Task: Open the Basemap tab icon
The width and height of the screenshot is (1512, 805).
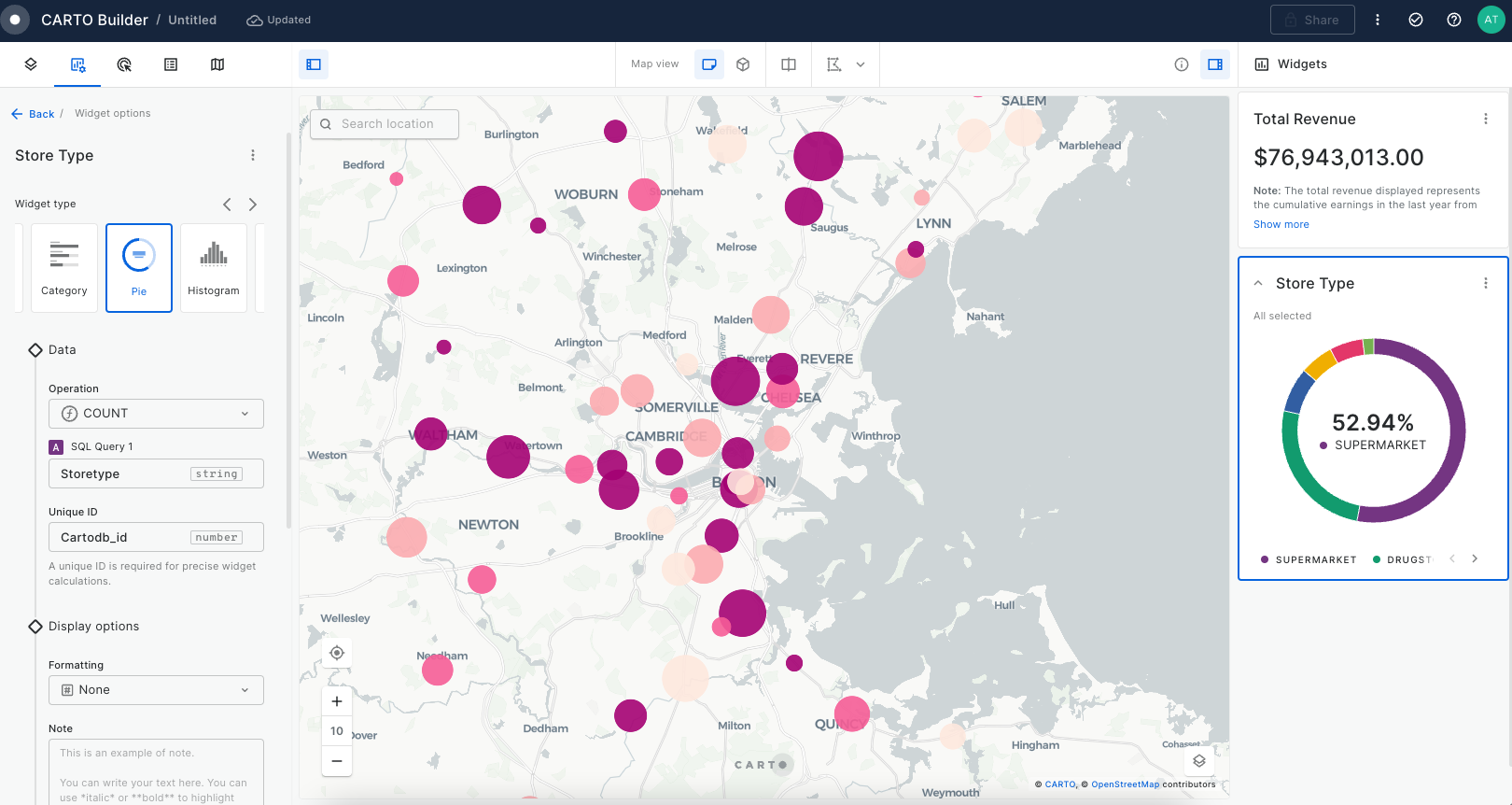Action: click(x=217, y=64)
